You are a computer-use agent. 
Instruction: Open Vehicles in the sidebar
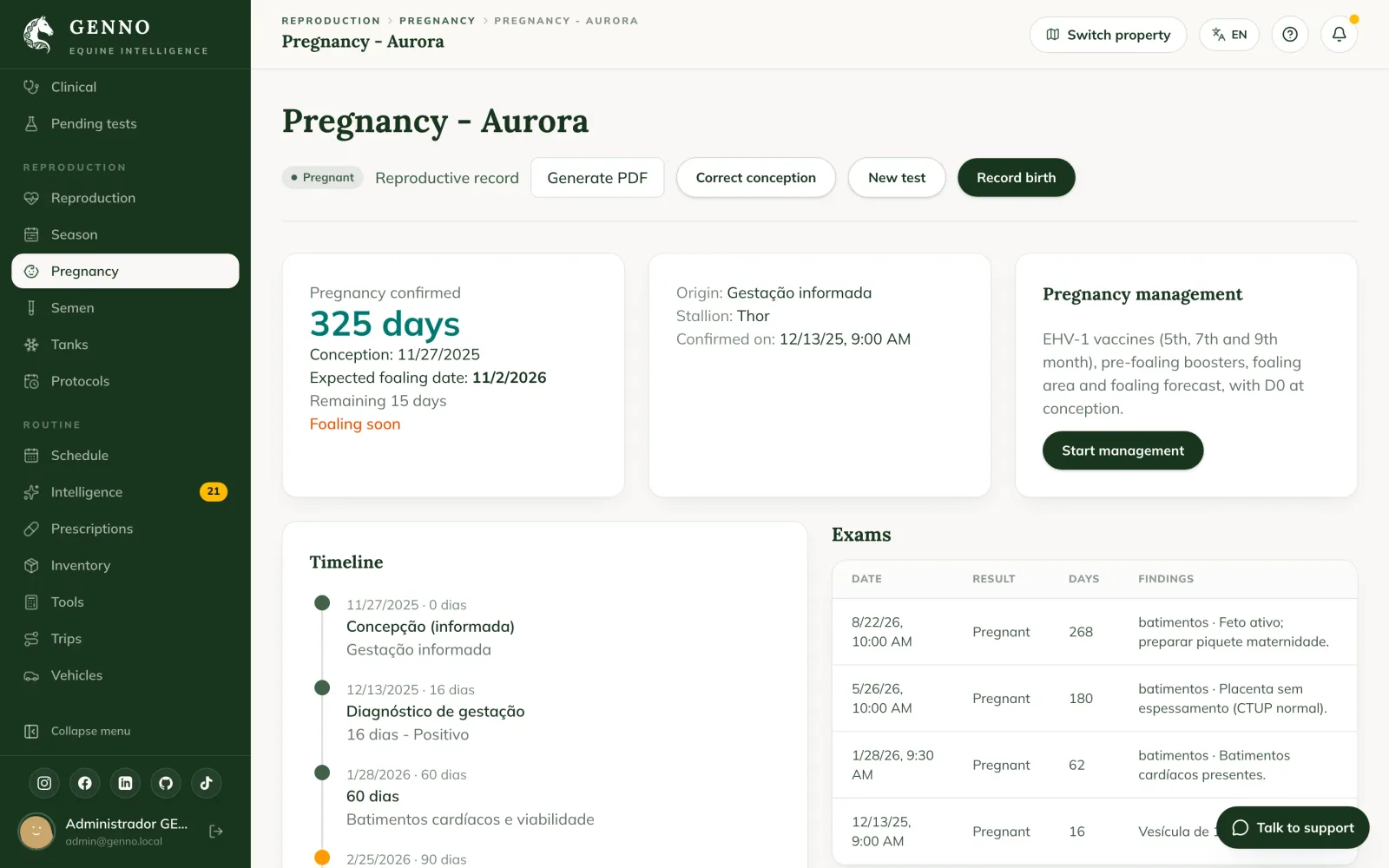[125, 675]
